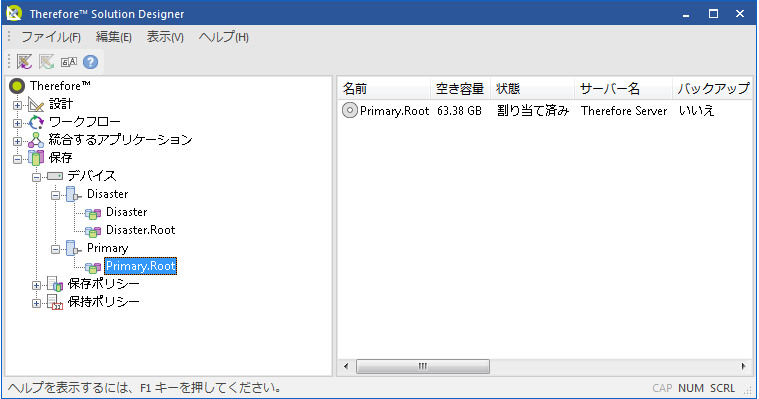This screenshot has height=399, width=759.
Task: Click the Primary.Root tree storage icon
Action: (93, 267)
